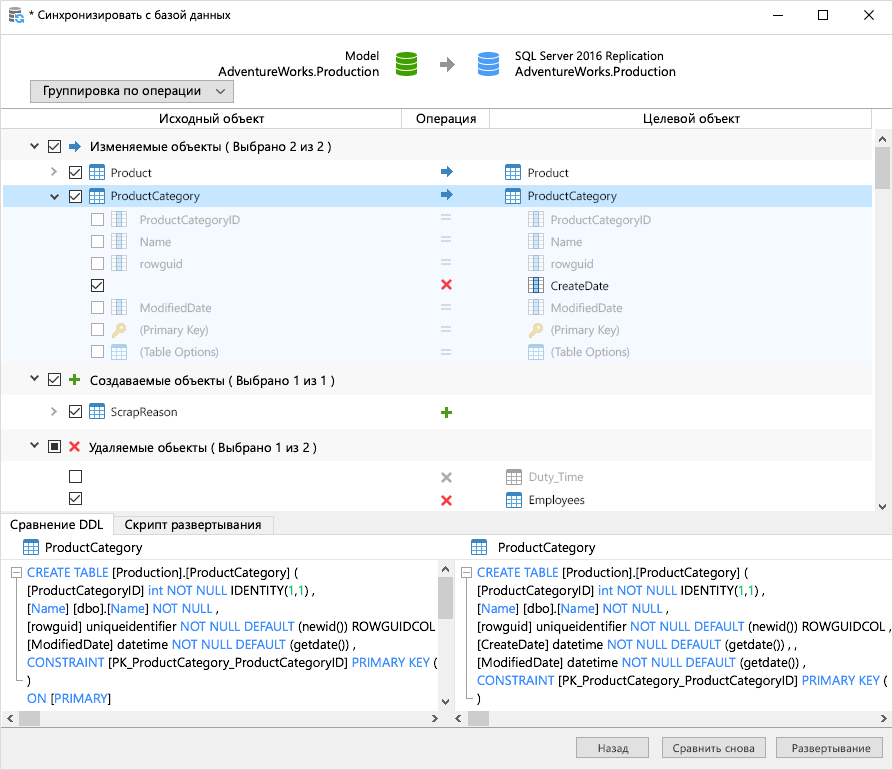
Task: Click the green plus of the created objects group
Action: 74,379
